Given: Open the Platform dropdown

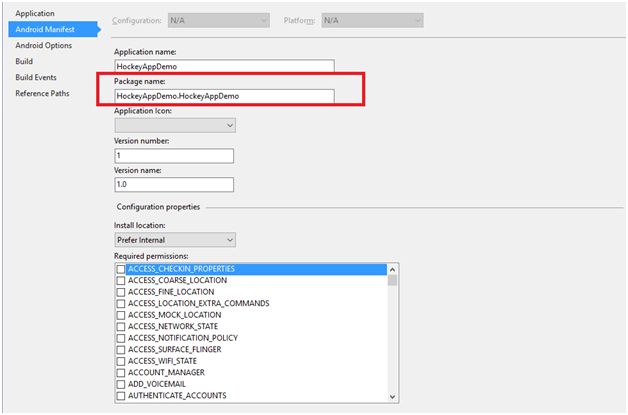Looking at the screenshot, I should tap(371, 20).
